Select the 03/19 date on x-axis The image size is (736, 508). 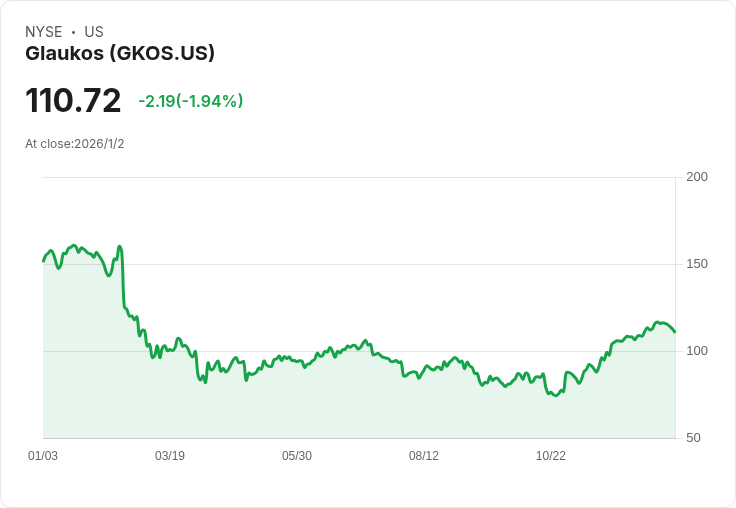(170, 456)
